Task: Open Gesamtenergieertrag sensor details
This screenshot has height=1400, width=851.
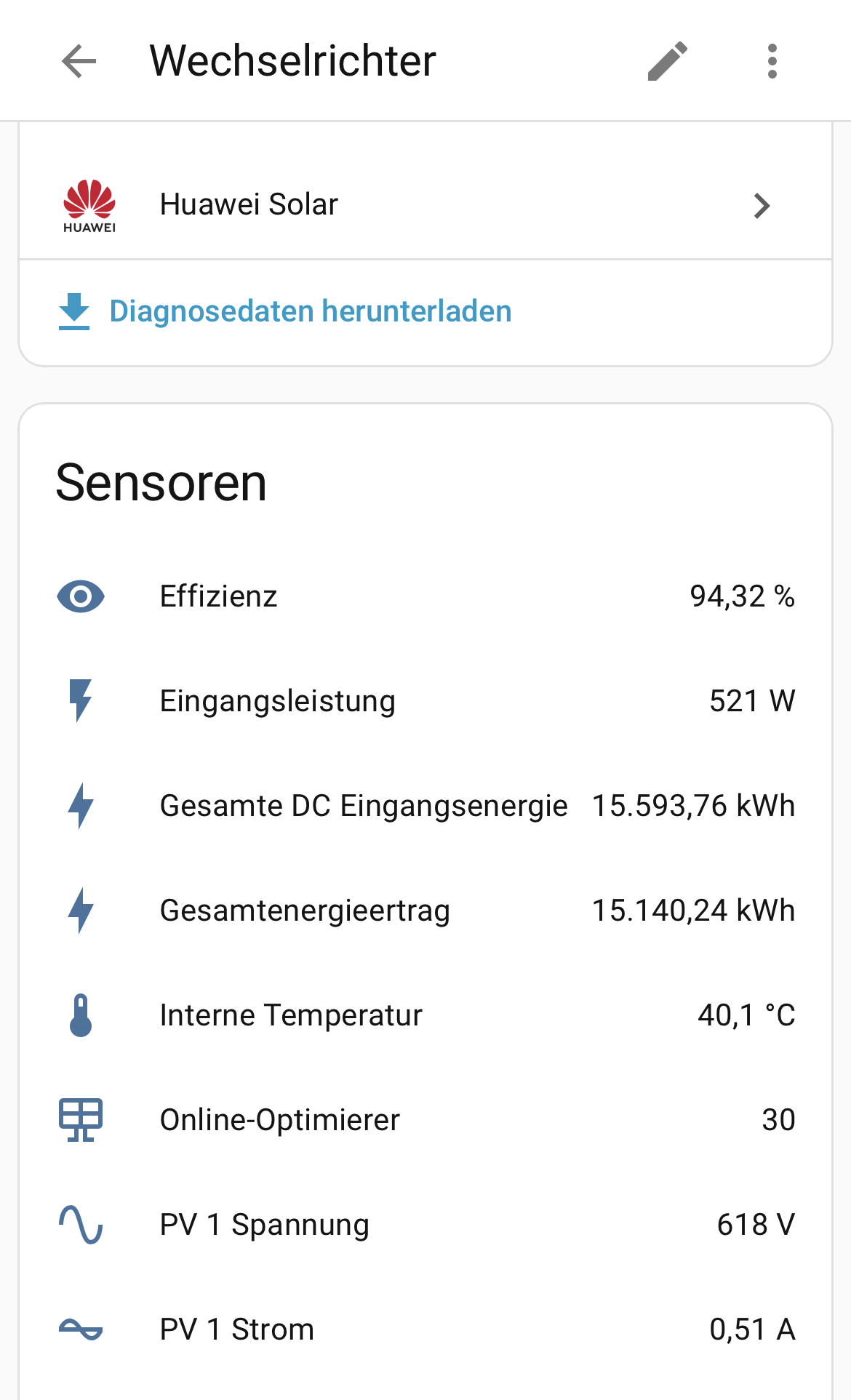Action: (x=305, y=911)
